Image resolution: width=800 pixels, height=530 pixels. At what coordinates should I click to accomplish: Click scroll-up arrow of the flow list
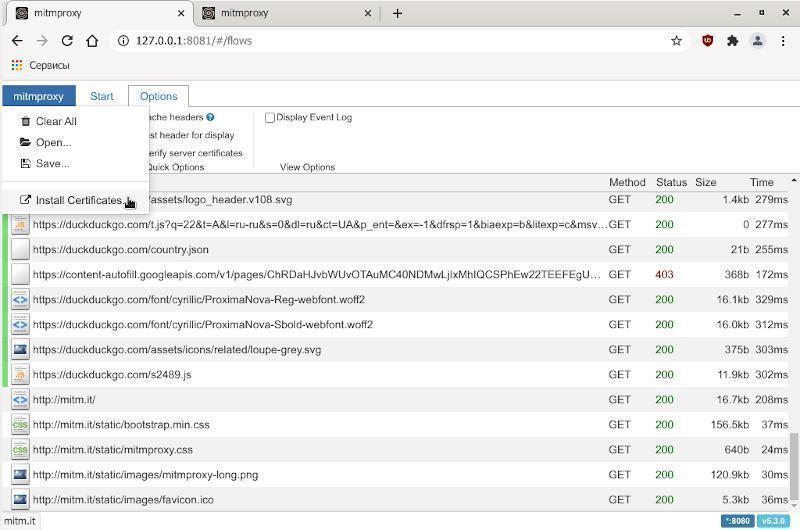click(x=793, y=181)
